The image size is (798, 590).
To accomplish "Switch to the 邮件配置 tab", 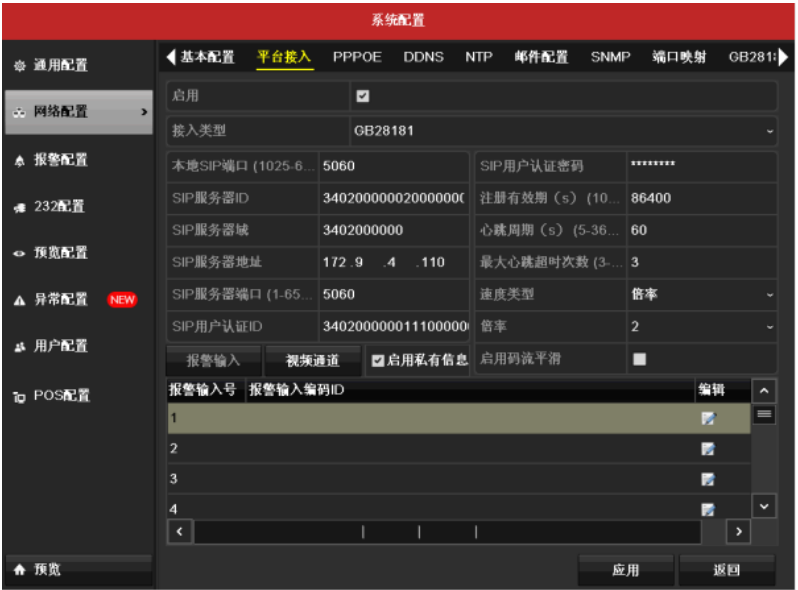I will (541, 57).
